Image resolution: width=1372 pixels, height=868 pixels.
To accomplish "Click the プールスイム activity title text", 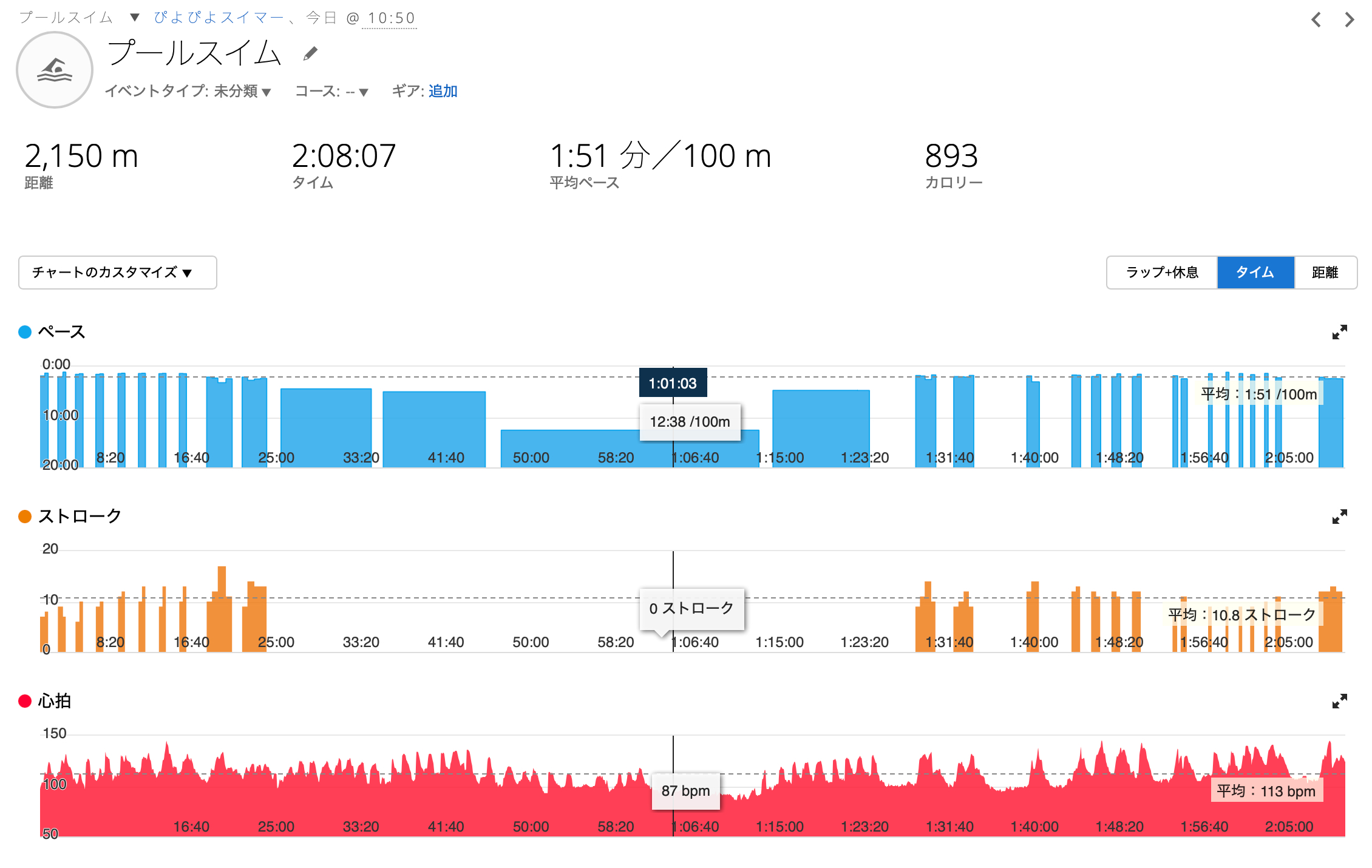I will click(194, 53).
